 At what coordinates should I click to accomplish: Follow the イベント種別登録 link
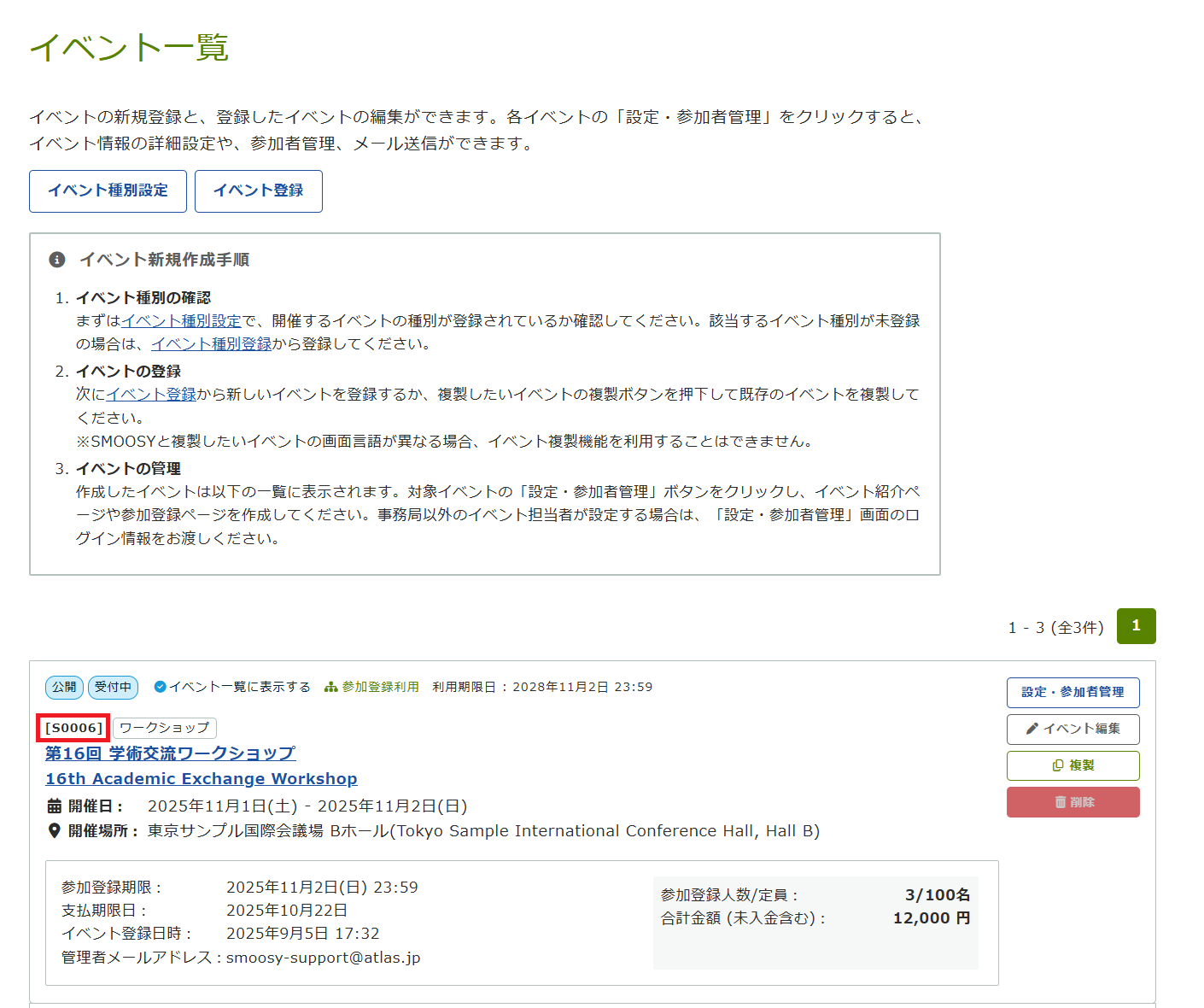(212, 344)
